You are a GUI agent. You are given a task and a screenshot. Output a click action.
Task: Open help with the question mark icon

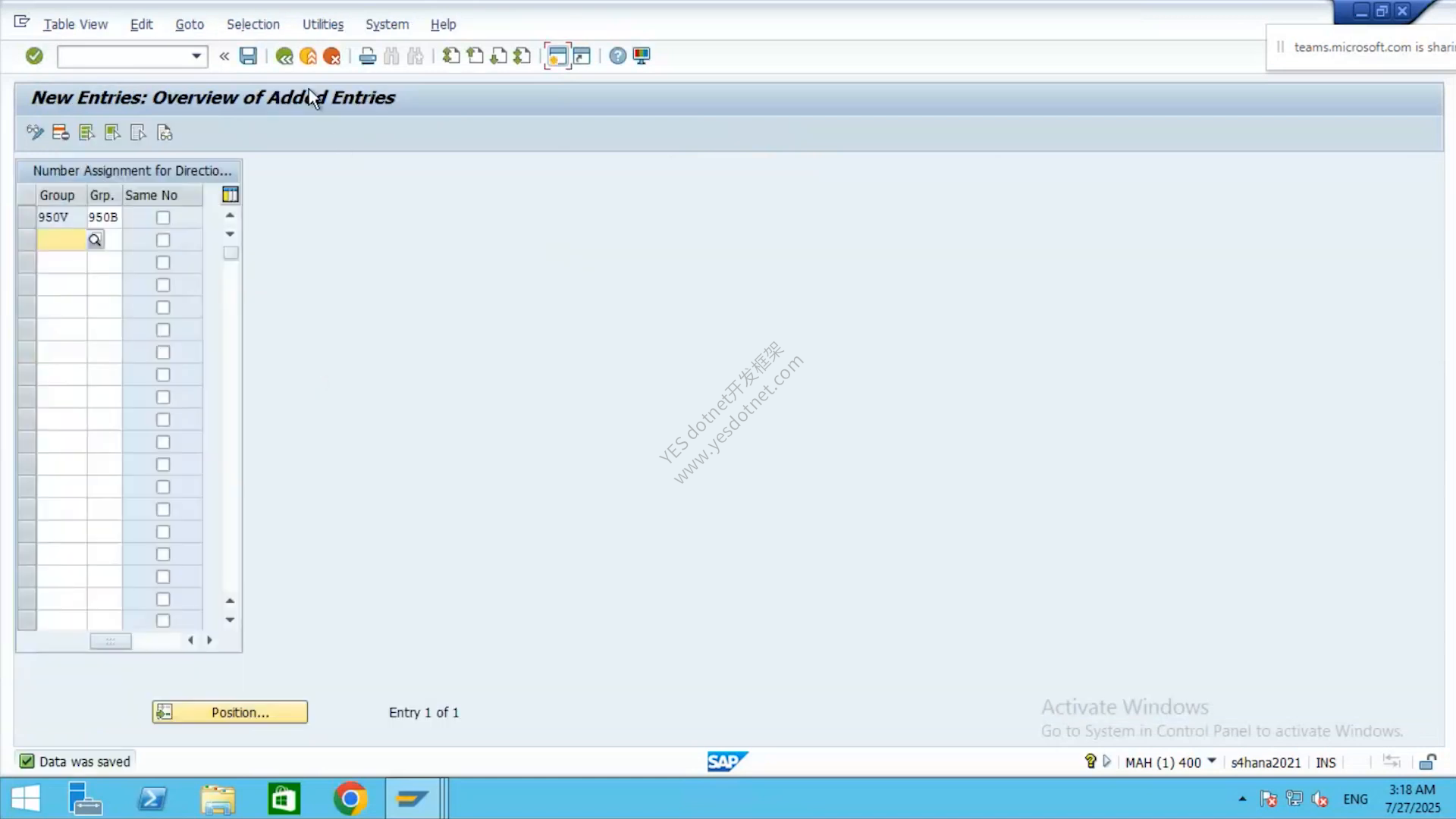tap(618, 56)
